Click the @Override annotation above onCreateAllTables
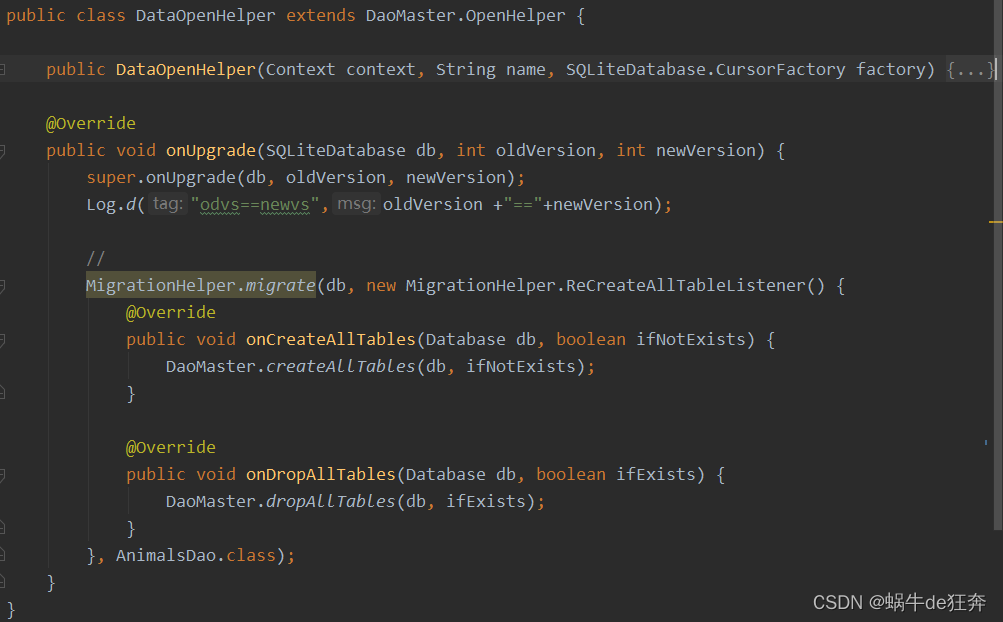Image resolution: width=1003 pixels, height=622 pixels. (x=171, y=313)
